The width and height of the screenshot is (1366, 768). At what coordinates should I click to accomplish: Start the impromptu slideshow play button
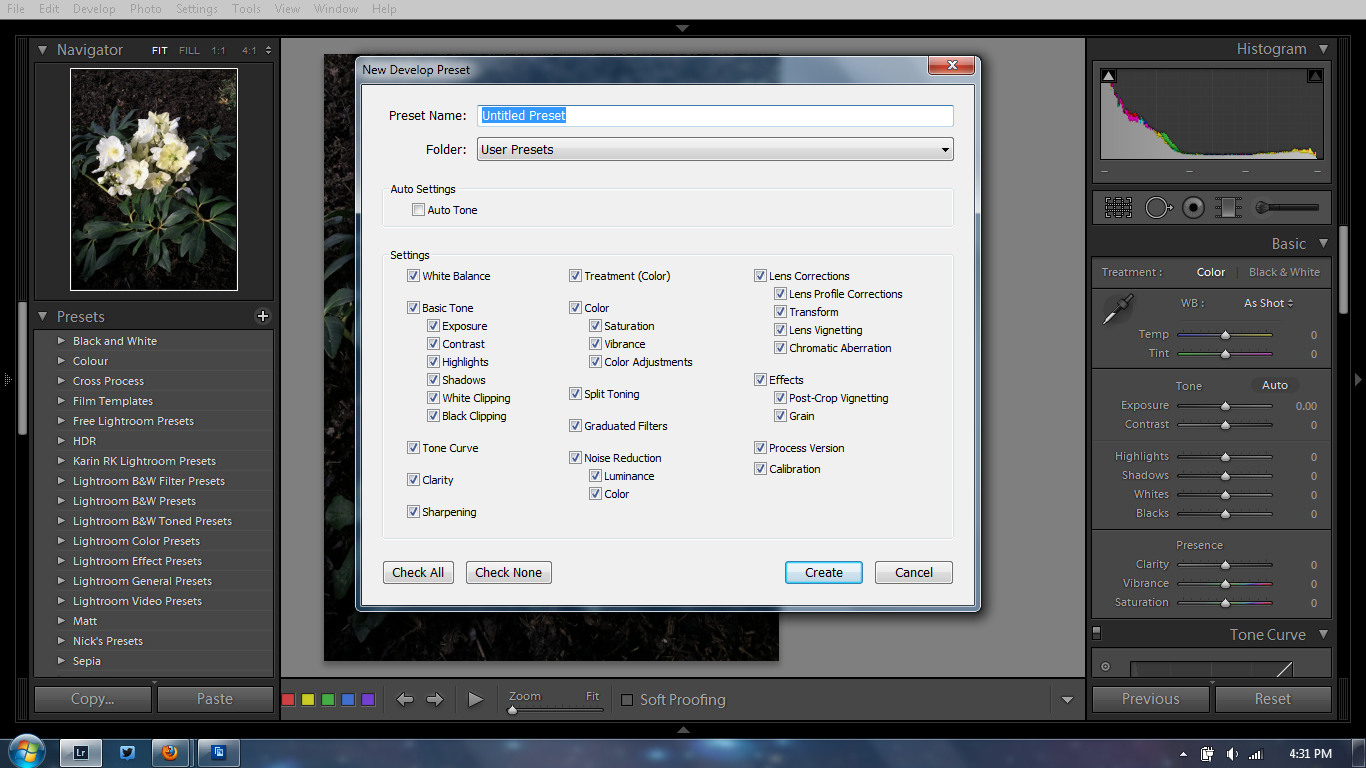pos(476,699)
